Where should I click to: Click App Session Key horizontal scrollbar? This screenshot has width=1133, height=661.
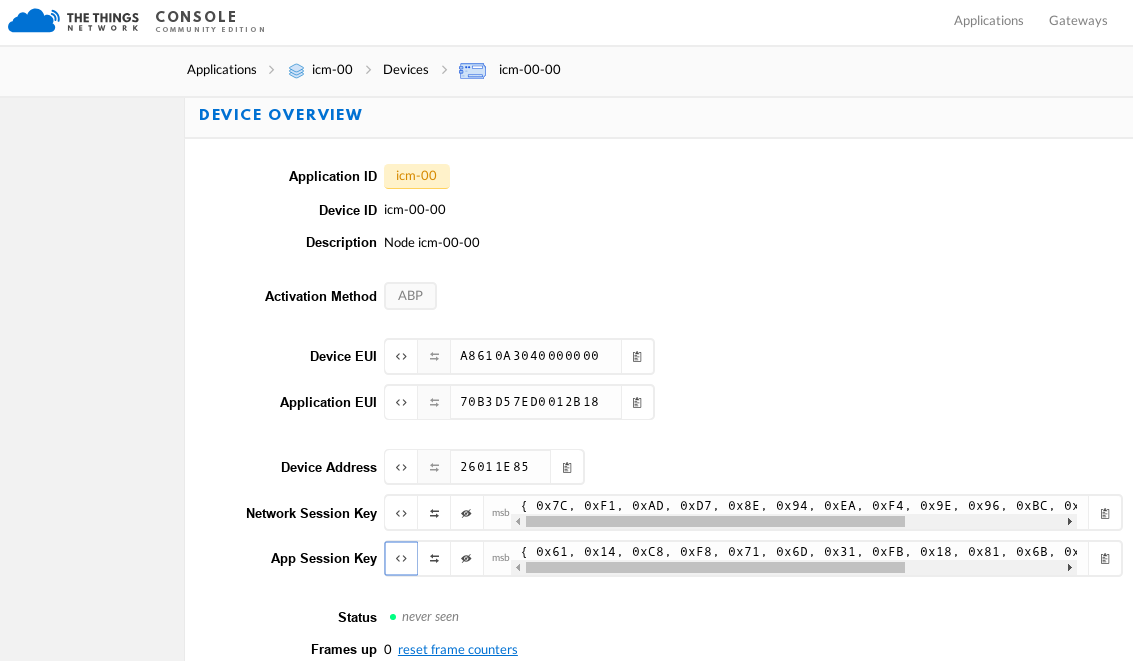(x=715, y=568)
